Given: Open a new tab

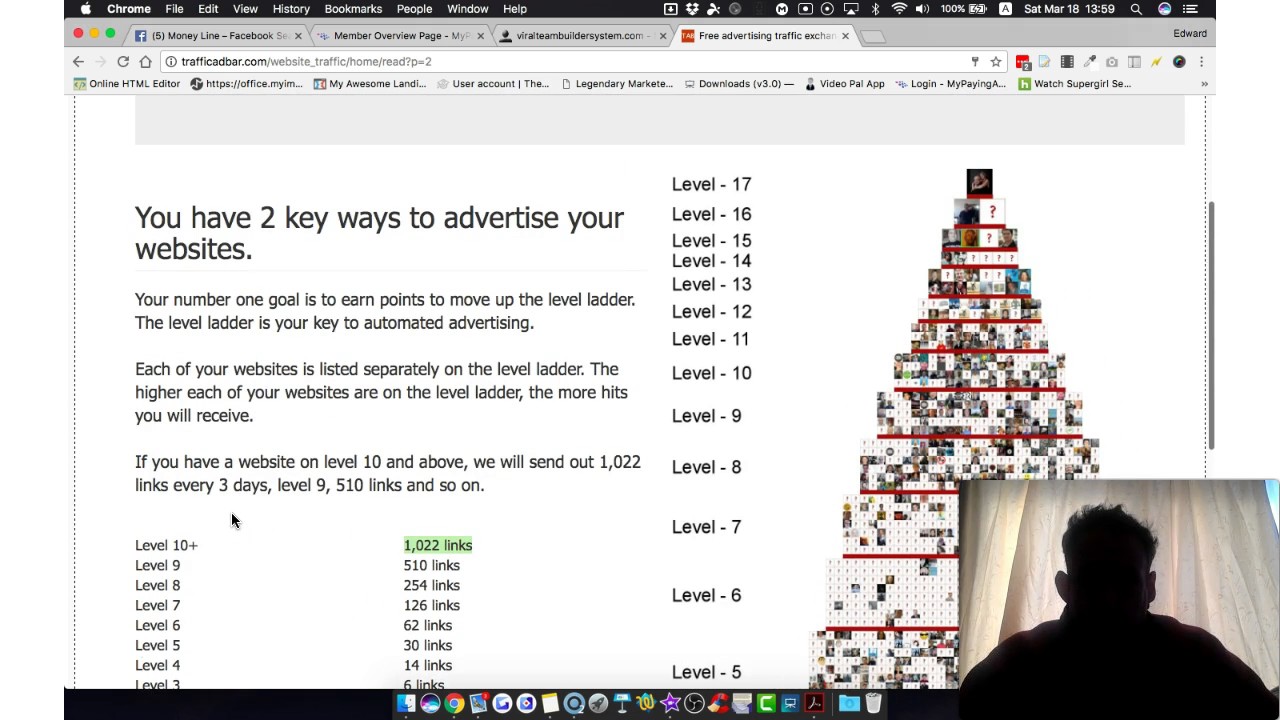Looking at the screenshot, I should point(873,37).
